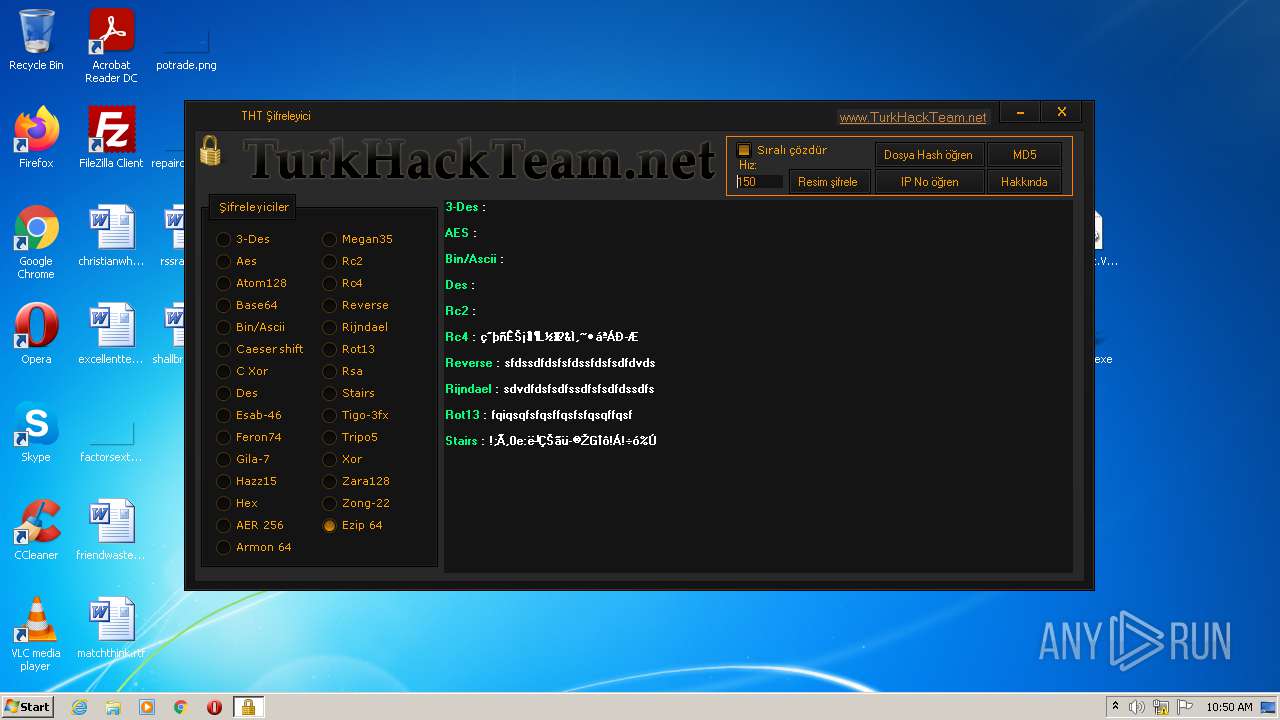Select Hazz15 encoder radio option
The image size is (1280, 720).
223,481
